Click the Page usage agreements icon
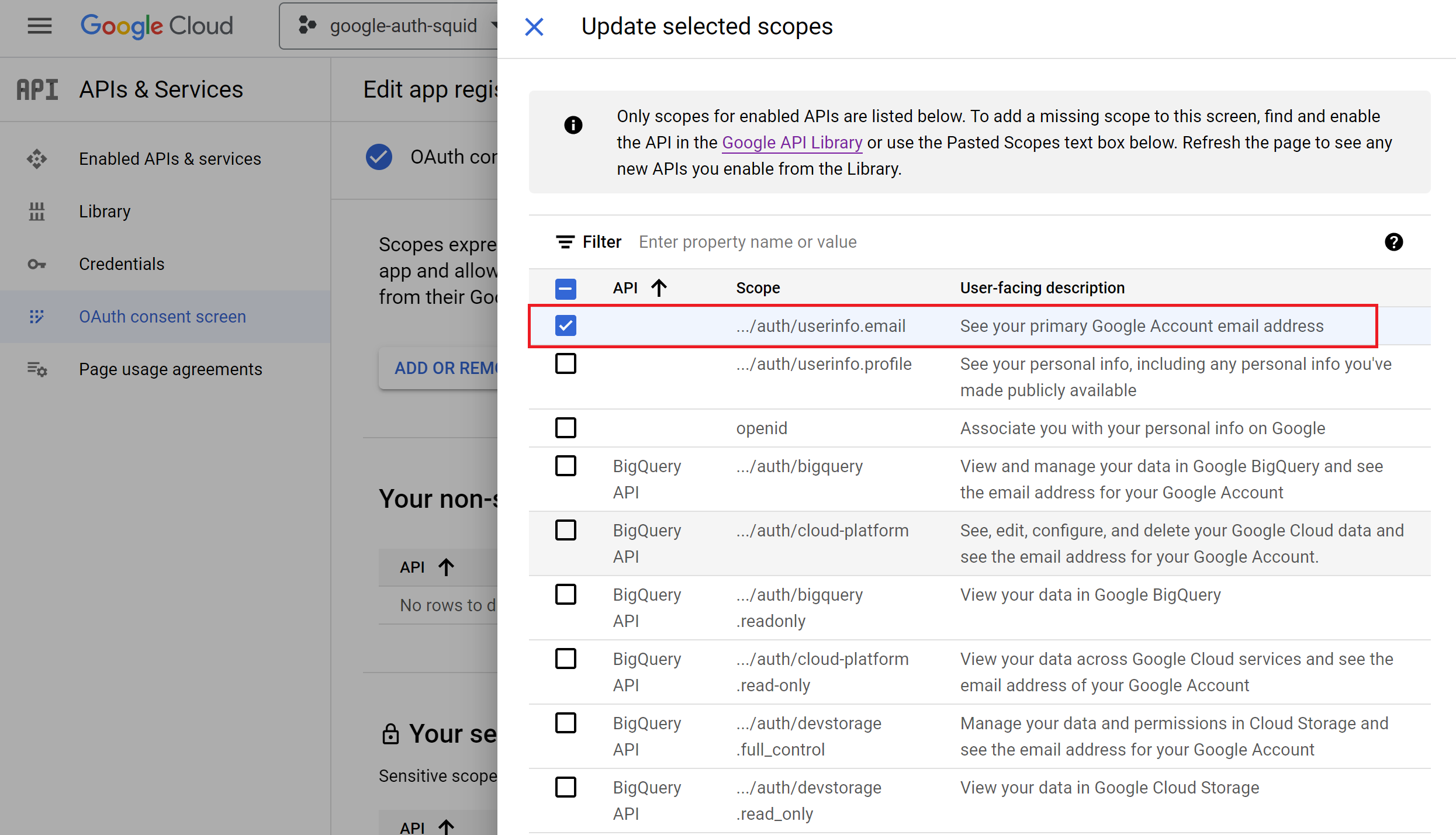1456x835 pixels. 36,368
